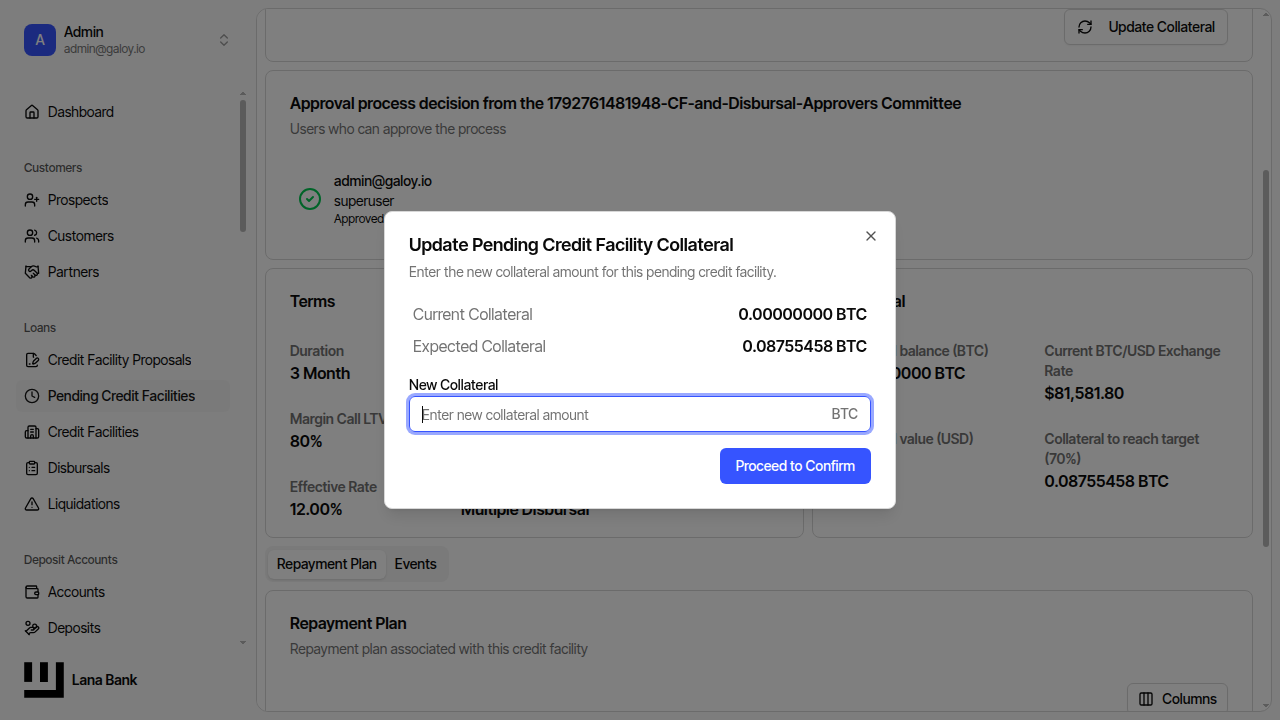
Task: Open Pending Credit Facilities menu item
Action: pyautogui.click(x=124, y=396)
